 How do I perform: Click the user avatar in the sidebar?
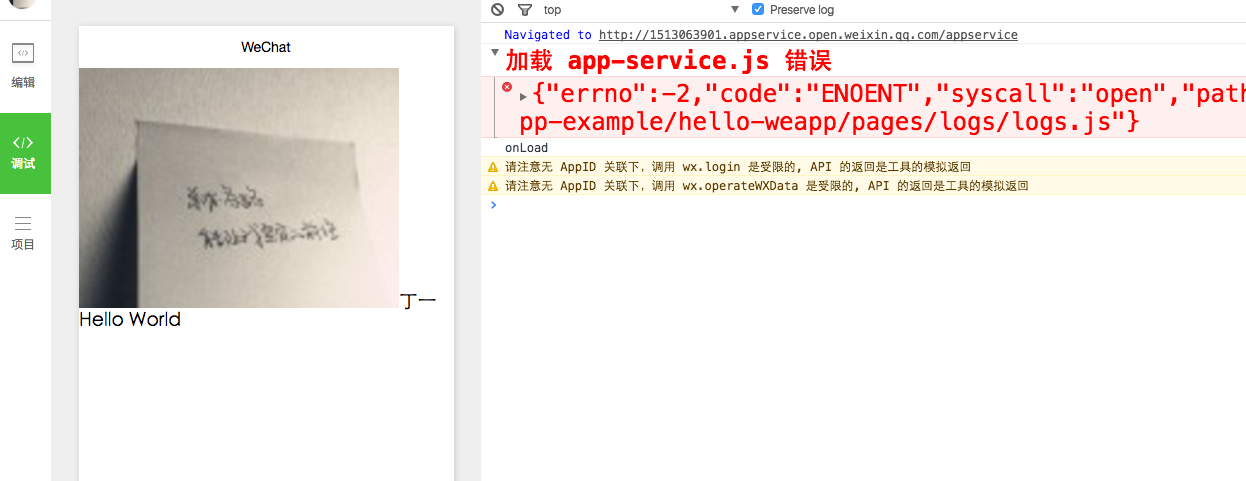pyautogui.click(x=24, y=4)
